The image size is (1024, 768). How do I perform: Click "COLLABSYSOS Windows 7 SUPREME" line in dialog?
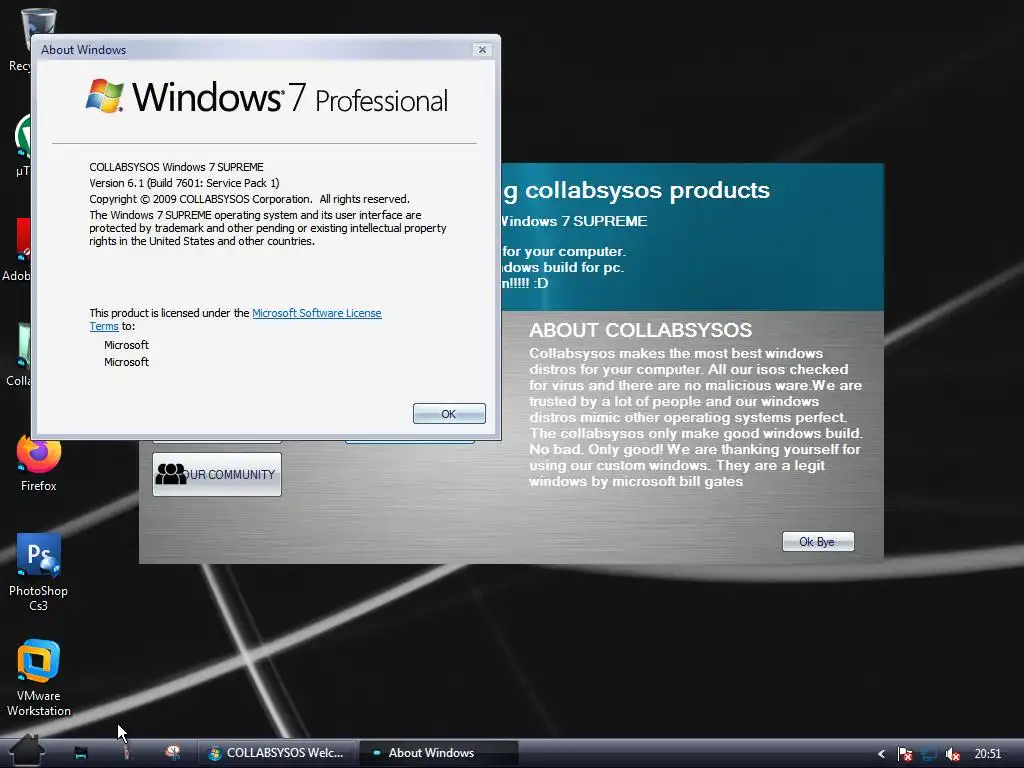coord(176,167)
